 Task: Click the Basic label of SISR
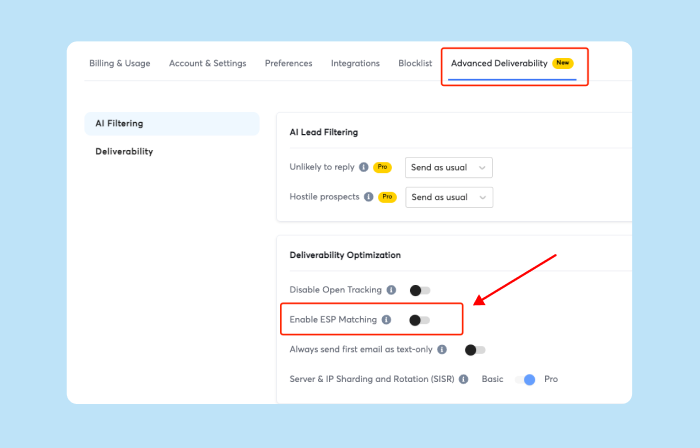coord(492,379)
